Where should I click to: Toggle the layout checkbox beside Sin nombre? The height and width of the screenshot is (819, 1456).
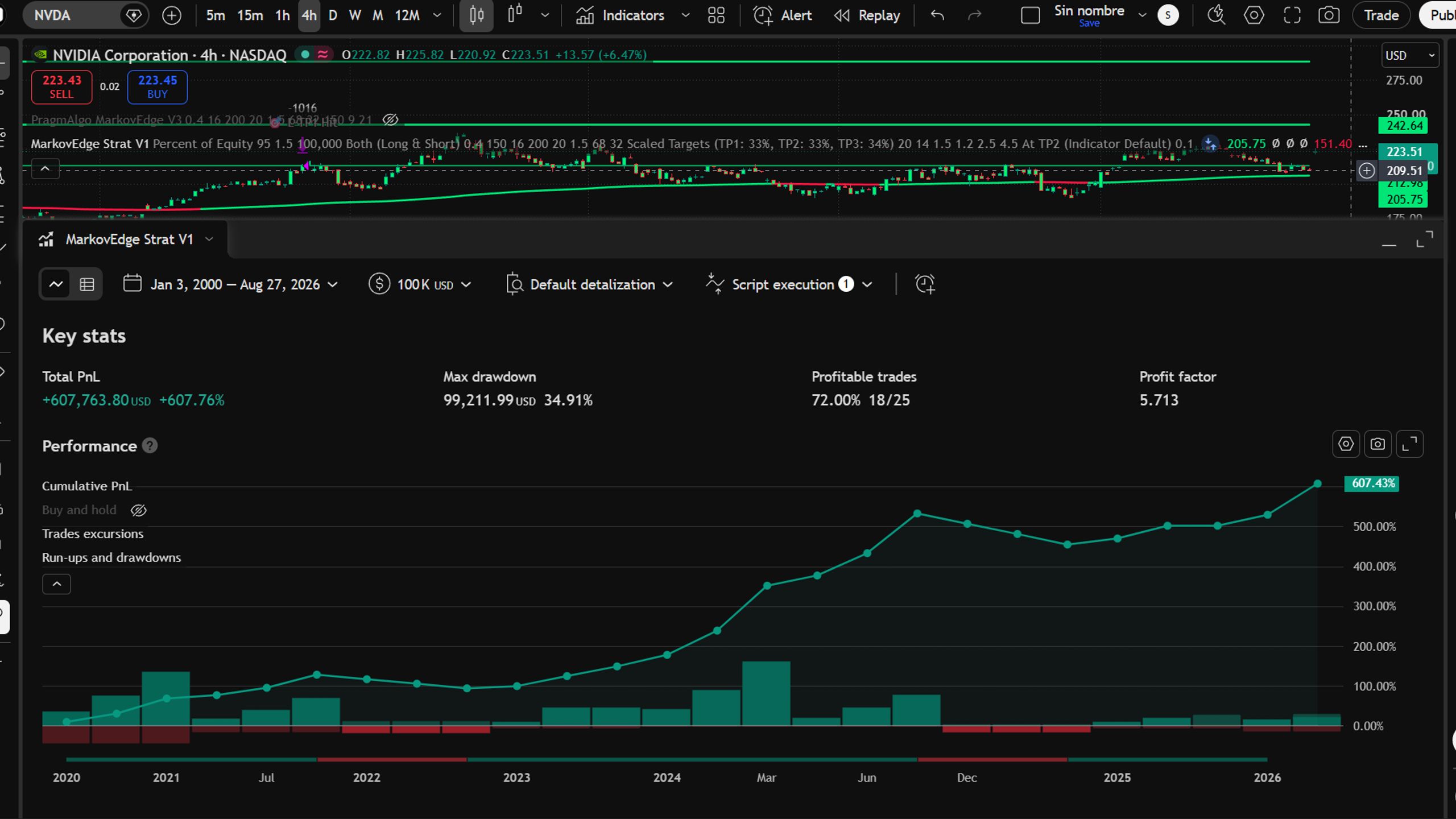coord(1030,15)
